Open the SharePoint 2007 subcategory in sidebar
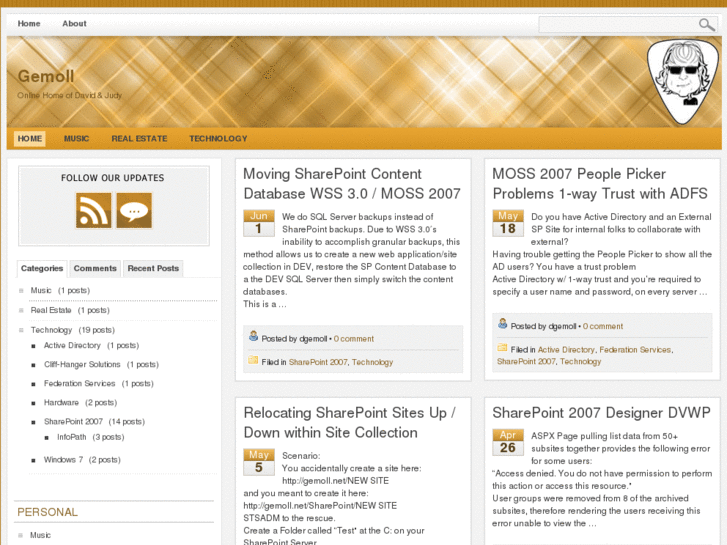This screenshot has width=727, height=545. 73,422
